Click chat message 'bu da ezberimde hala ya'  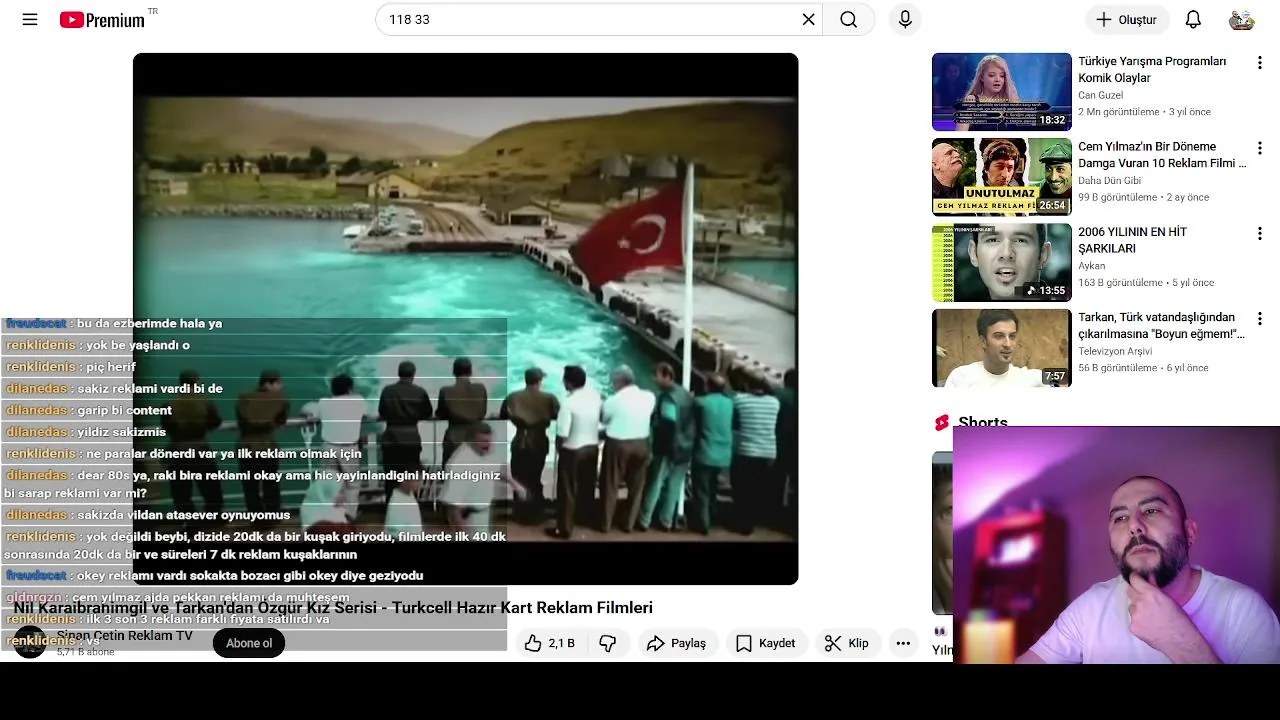(149, 324)
